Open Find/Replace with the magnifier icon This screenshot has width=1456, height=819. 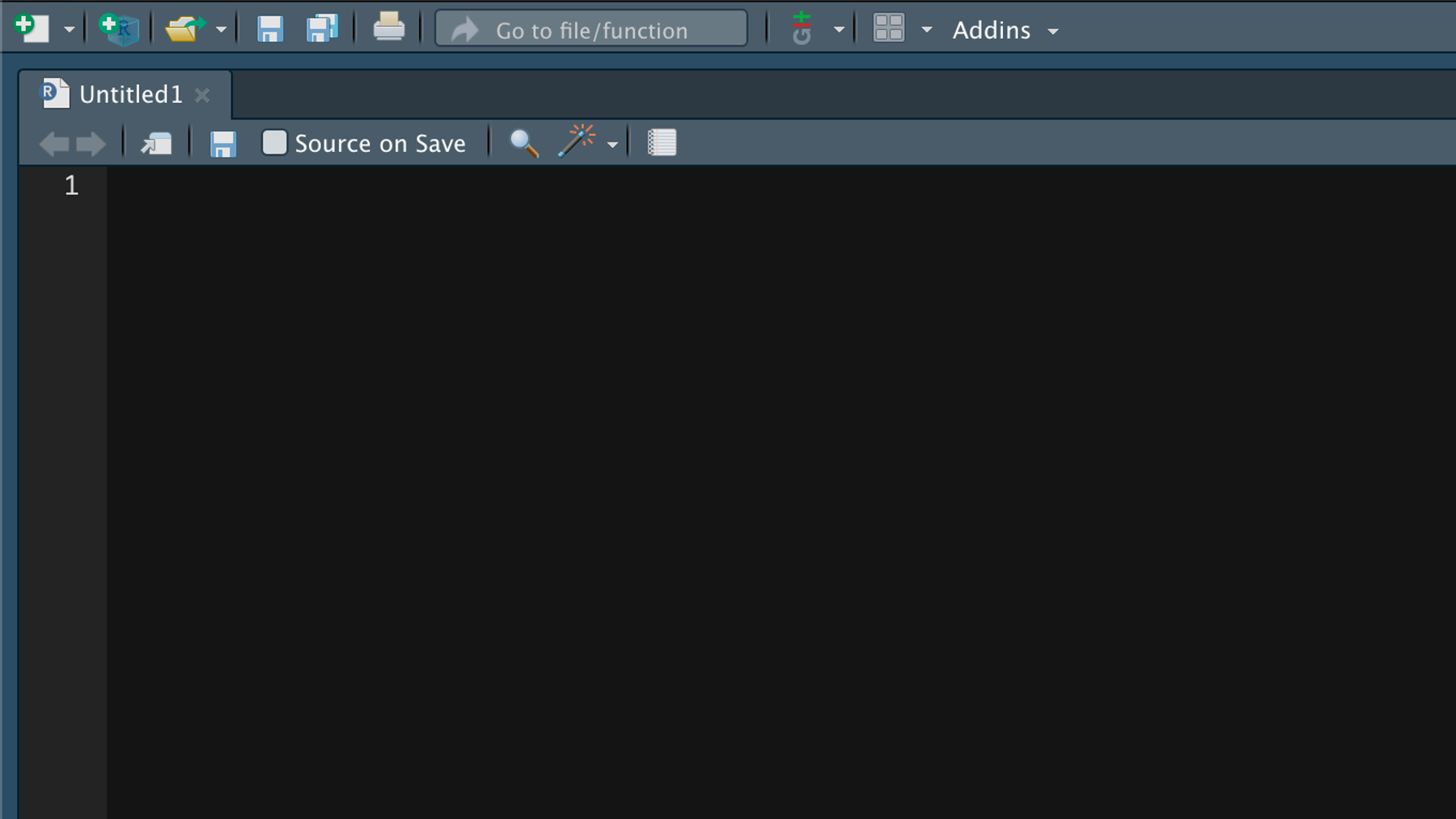click(524, 143)
